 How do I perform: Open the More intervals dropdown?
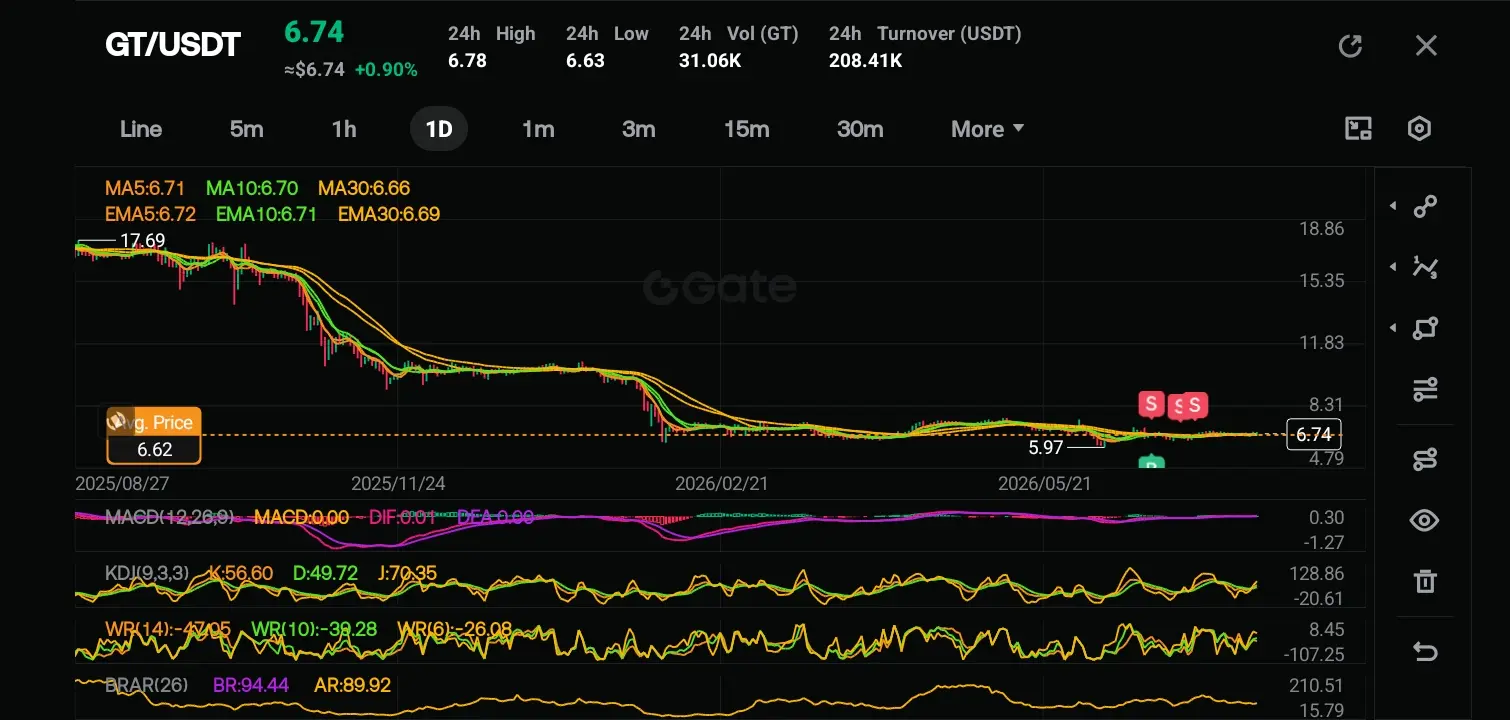(987, 129)
